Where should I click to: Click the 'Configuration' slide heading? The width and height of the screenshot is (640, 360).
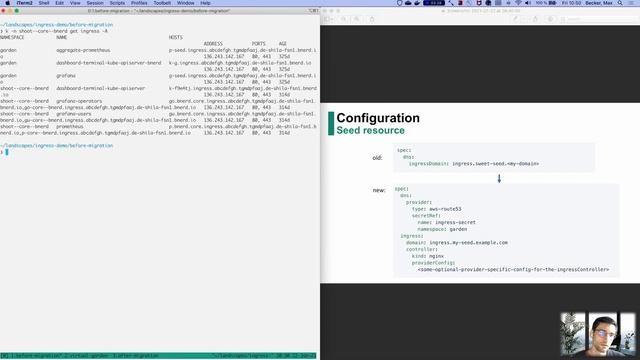(378, 118)
